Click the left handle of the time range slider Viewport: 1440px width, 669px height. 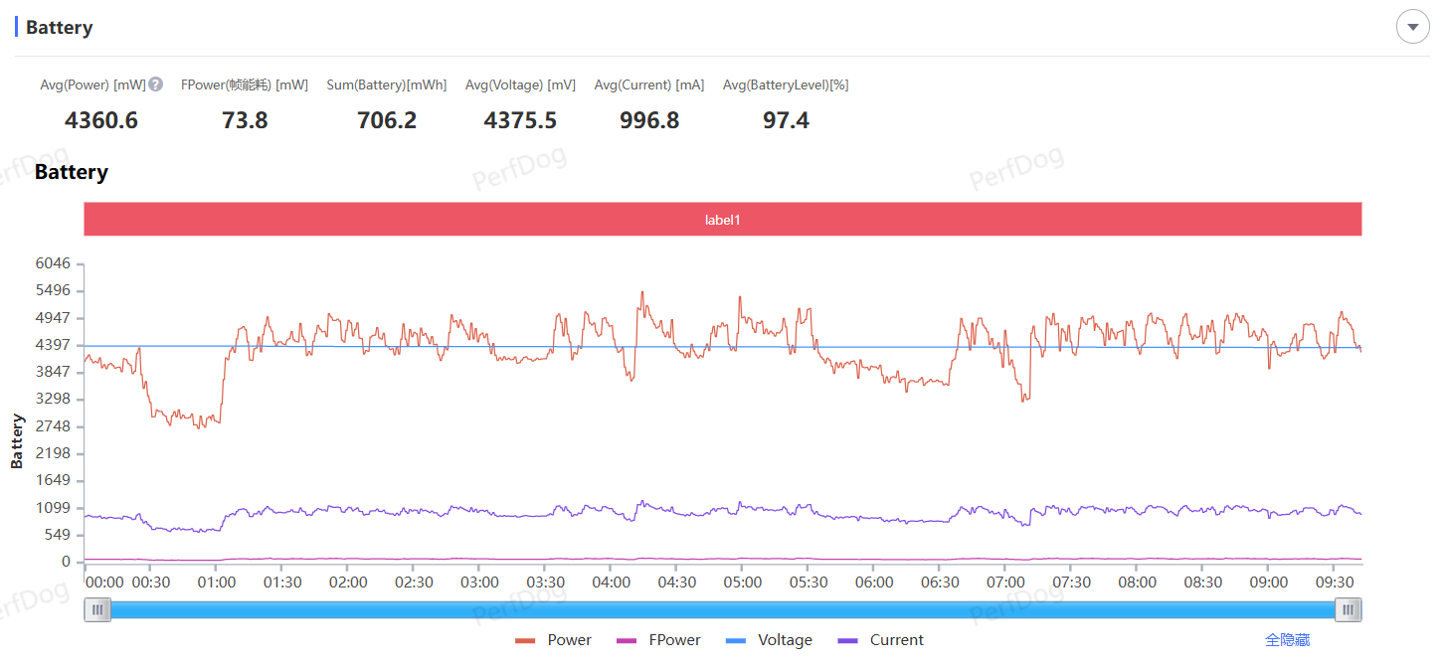(97, 610)
